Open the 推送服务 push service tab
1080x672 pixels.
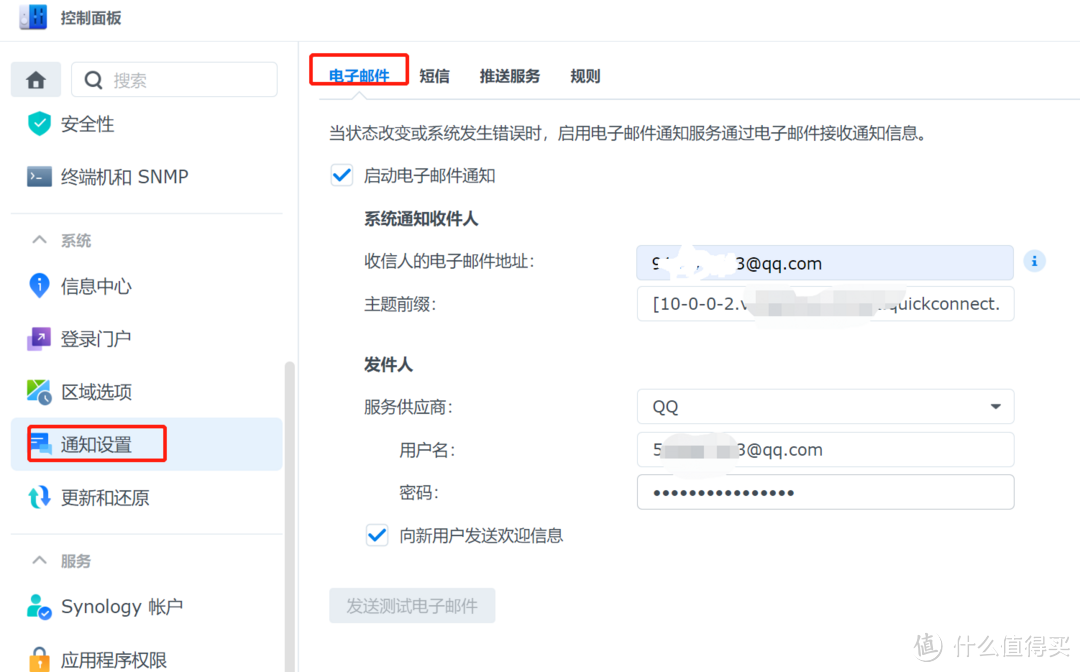[x=509, y=75]
